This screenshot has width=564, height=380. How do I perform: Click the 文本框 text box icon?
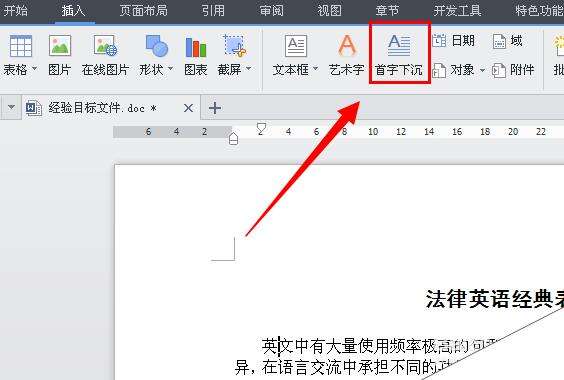coord(296,46)
